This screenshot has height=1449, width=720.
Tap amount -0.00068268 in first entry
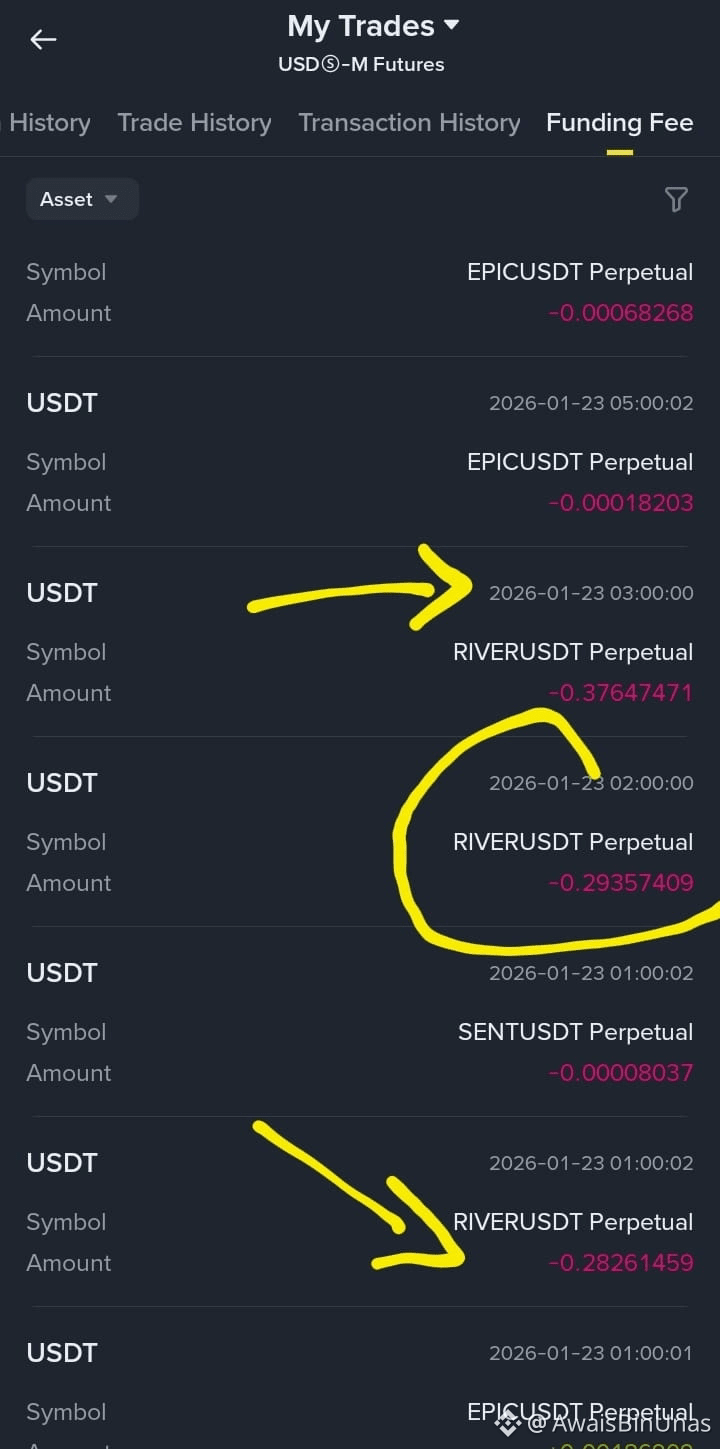(620, 313)
